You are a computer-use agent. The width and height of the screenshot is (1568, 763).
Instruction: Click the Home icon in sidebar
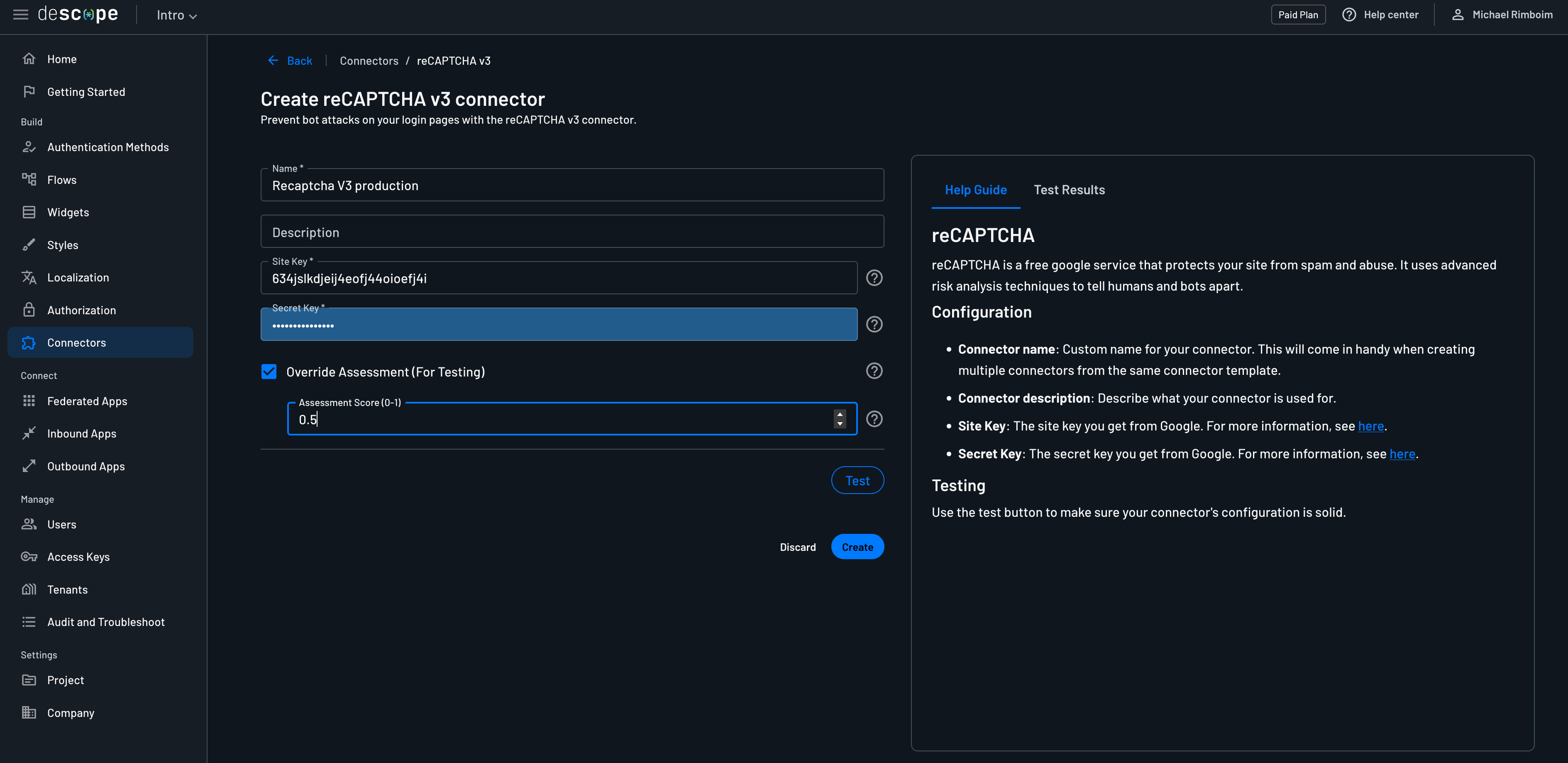29,59
